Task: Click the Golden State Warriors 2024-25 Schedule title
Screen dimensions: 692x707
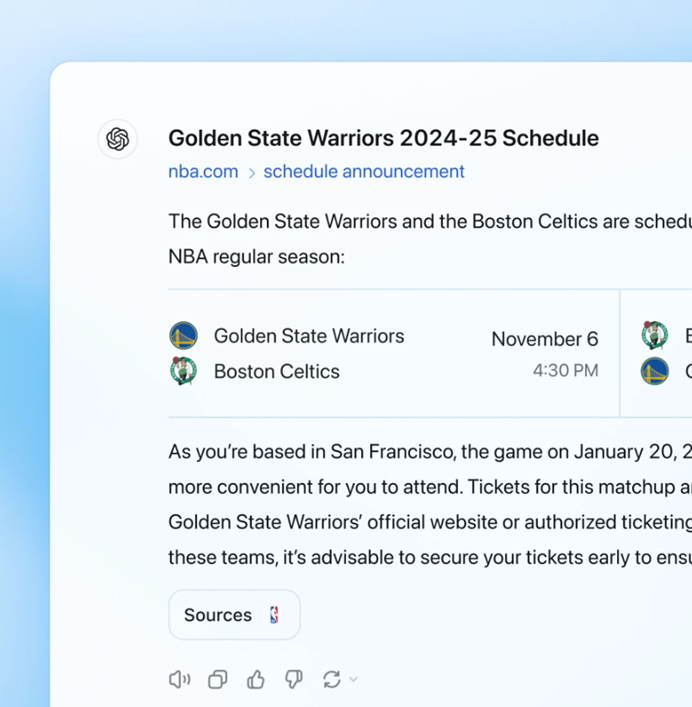Action: [383, 138]
